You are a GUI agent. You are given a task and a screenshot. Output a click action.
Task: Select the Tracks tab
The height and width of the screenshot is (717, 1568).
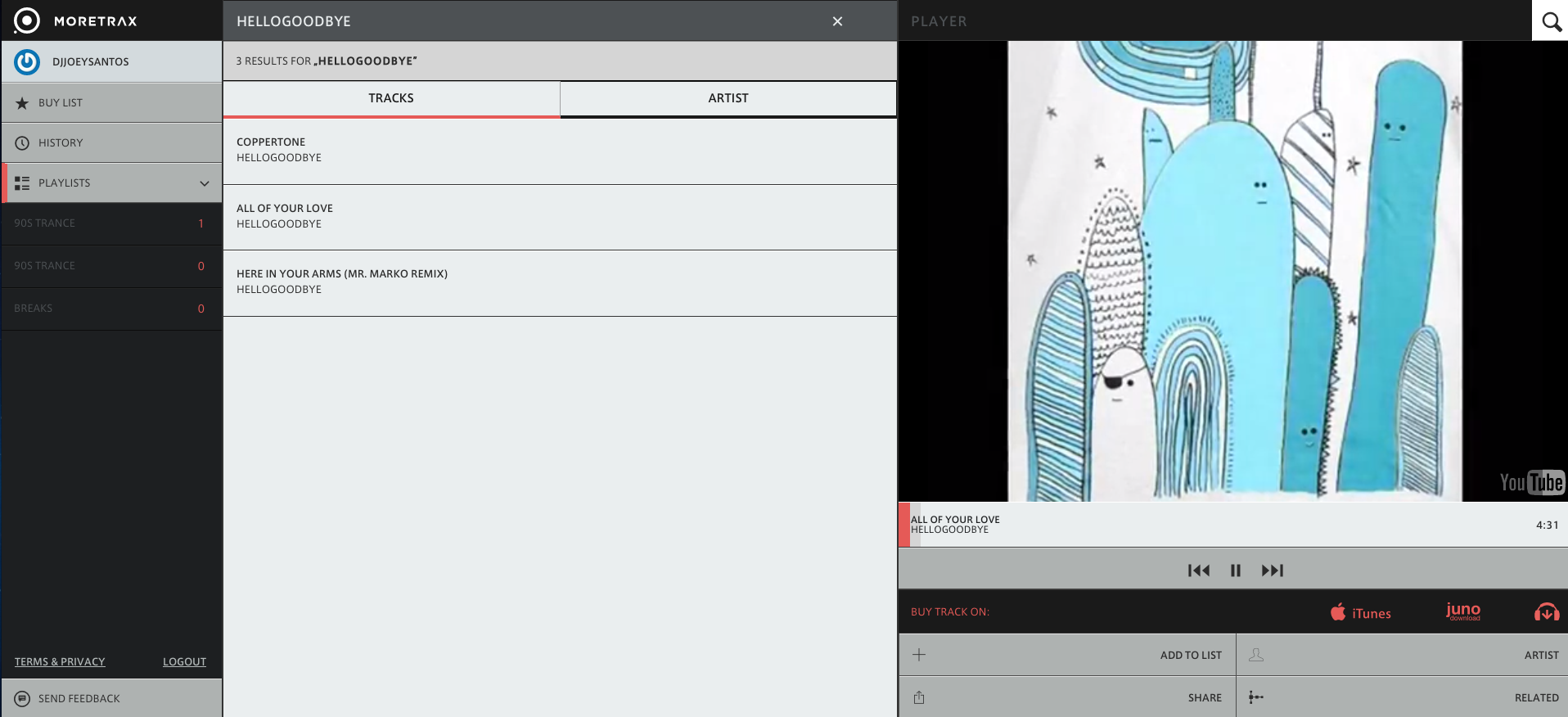pos(390,98)
